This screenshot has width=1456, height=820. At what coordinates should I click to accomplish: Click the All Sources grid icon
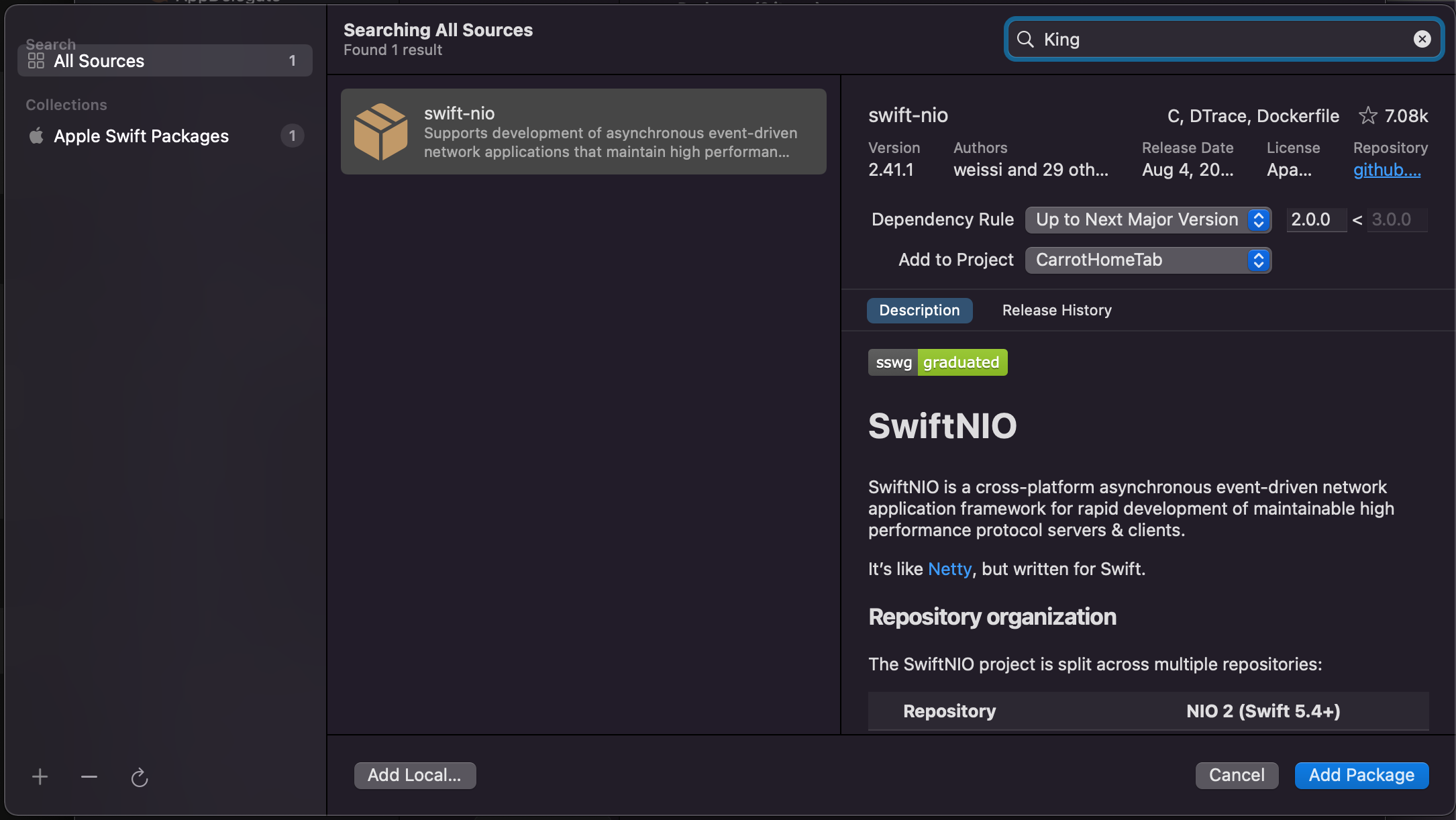[x=36, y=60]
